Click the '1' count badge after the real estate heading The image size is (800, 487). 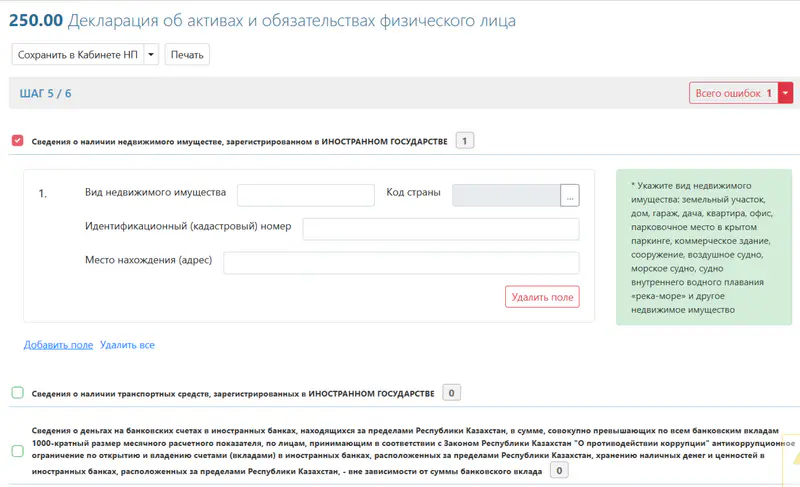[x=465, y=141]
